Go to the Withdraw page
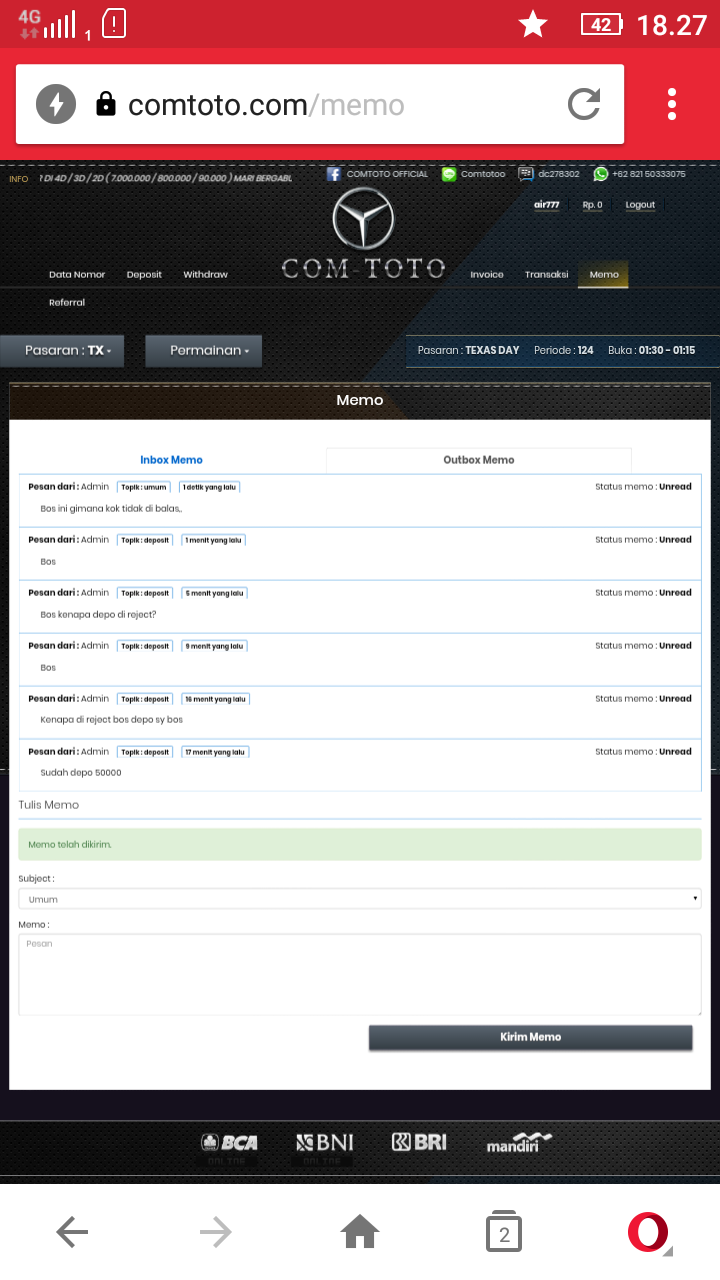Image resolution: width=720 pixels, height=1280 pixels. pos(205,275)
